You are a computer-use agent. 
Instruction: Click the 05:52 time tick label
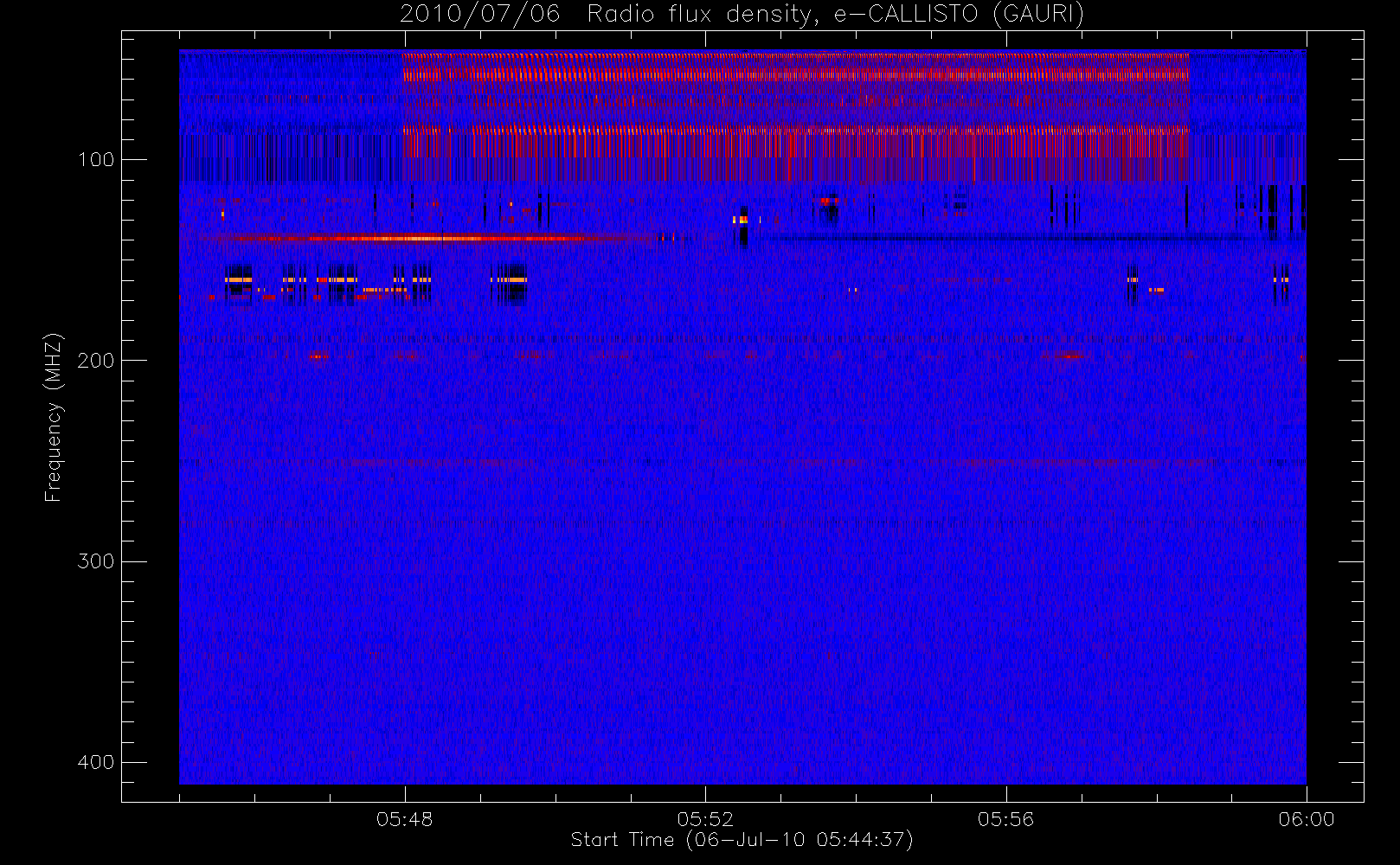(705, 819)
